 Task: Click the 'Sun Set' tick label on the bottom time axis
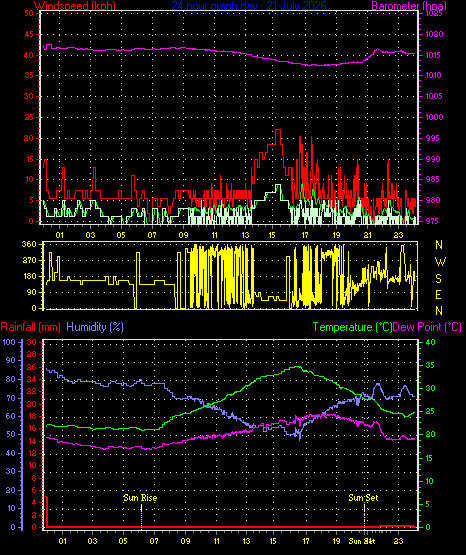362,541
